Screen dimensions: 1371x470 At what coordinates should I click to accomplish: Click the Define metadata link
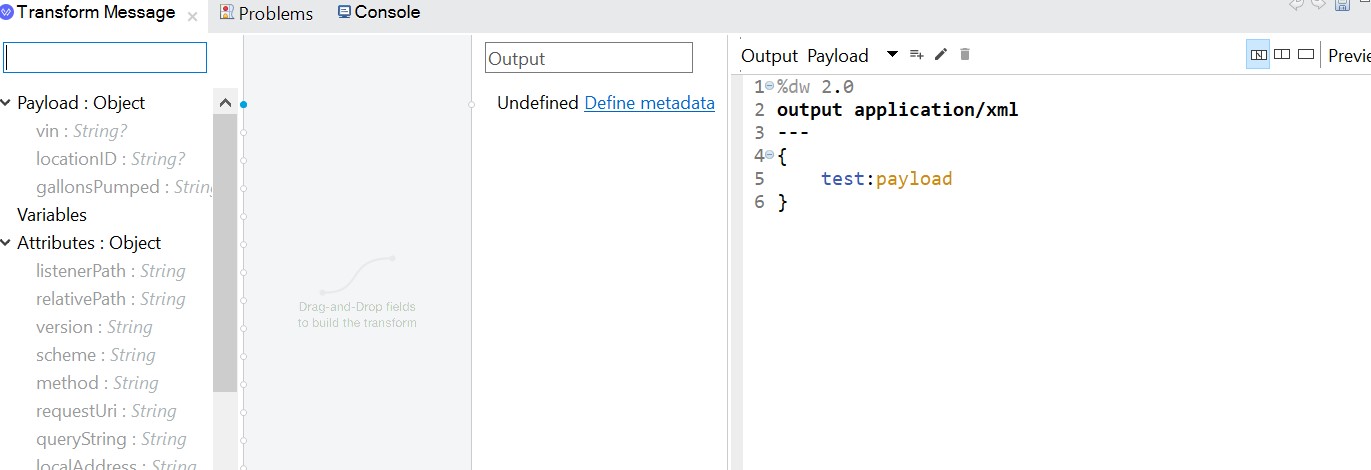649,103
